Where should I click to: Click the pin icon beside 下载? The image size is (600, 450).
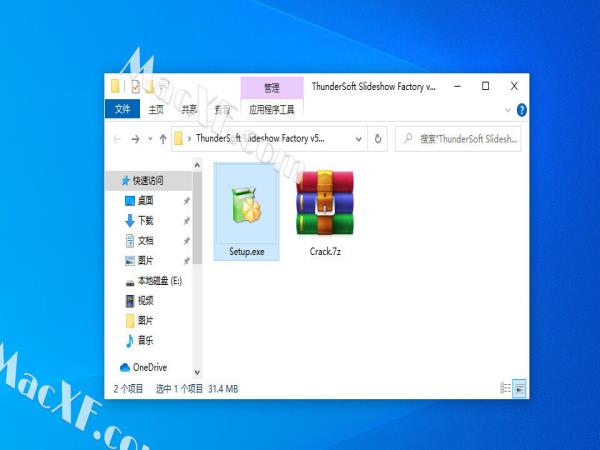(x=186, y=221)
